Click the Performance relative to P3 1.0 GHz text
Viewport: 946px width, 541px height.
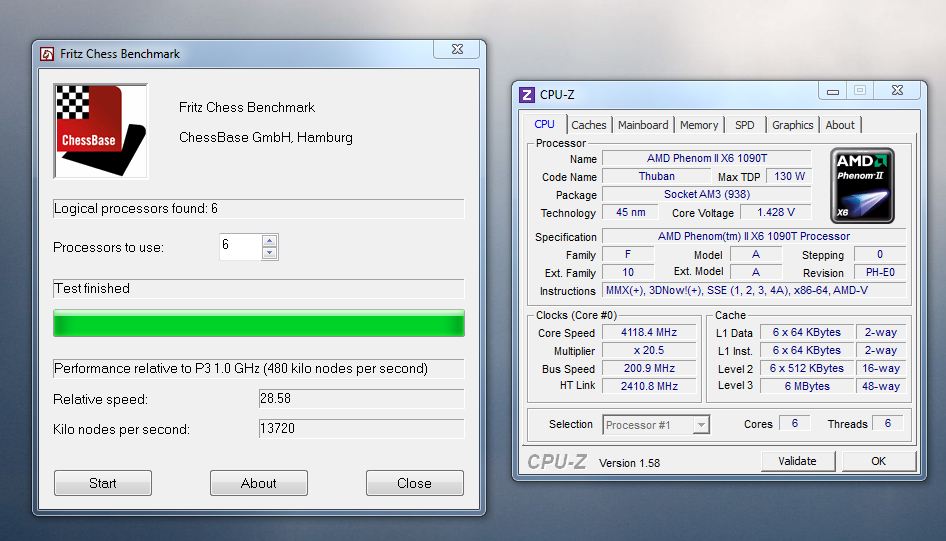241,369
